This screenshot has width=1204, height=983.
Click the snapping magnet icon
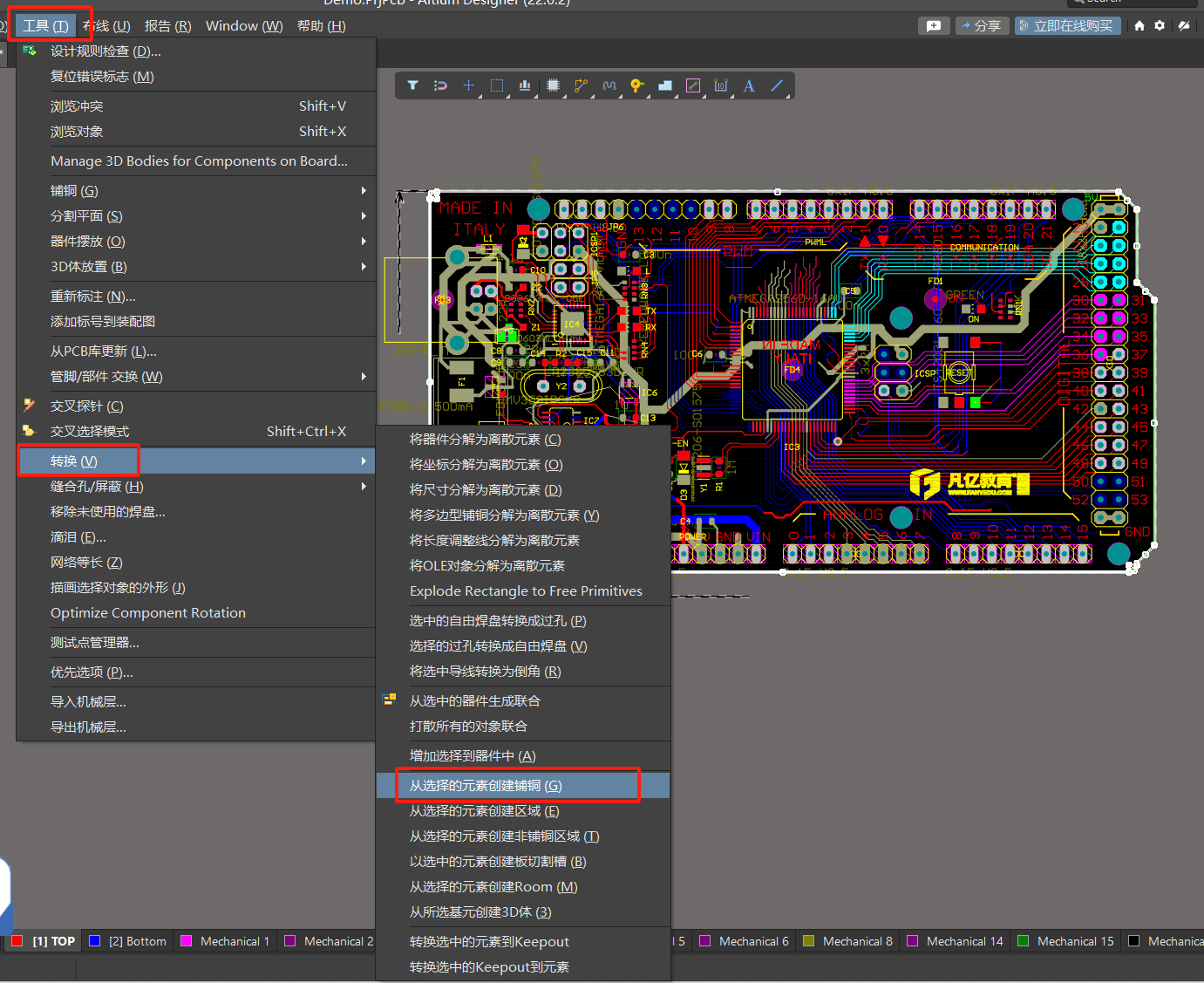[x=440, y=85]
